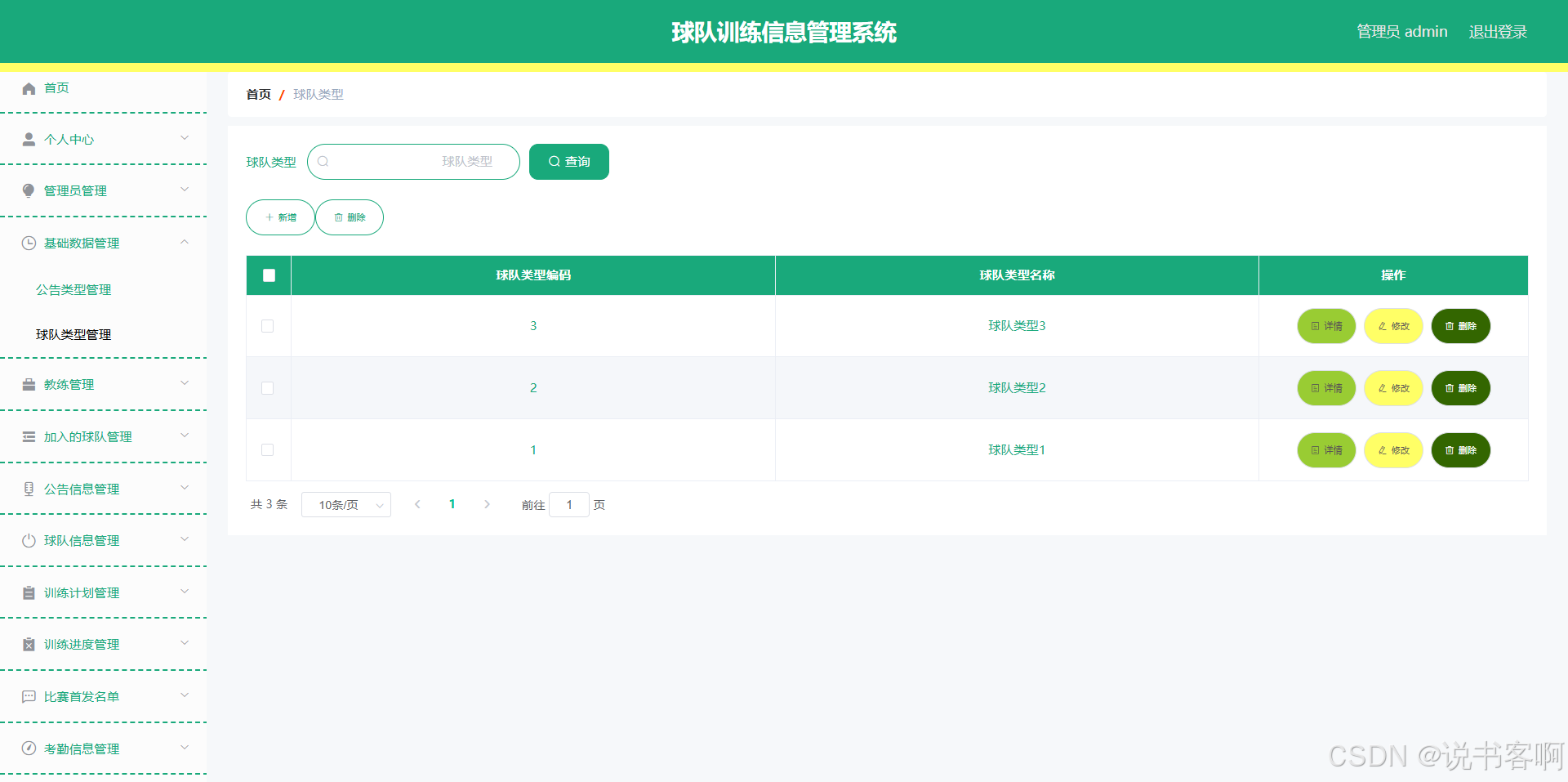The width and height of the screenshot is (1568, 782).
Task: Open 球队类型管理 submenu item
Action: click(73, 335)
